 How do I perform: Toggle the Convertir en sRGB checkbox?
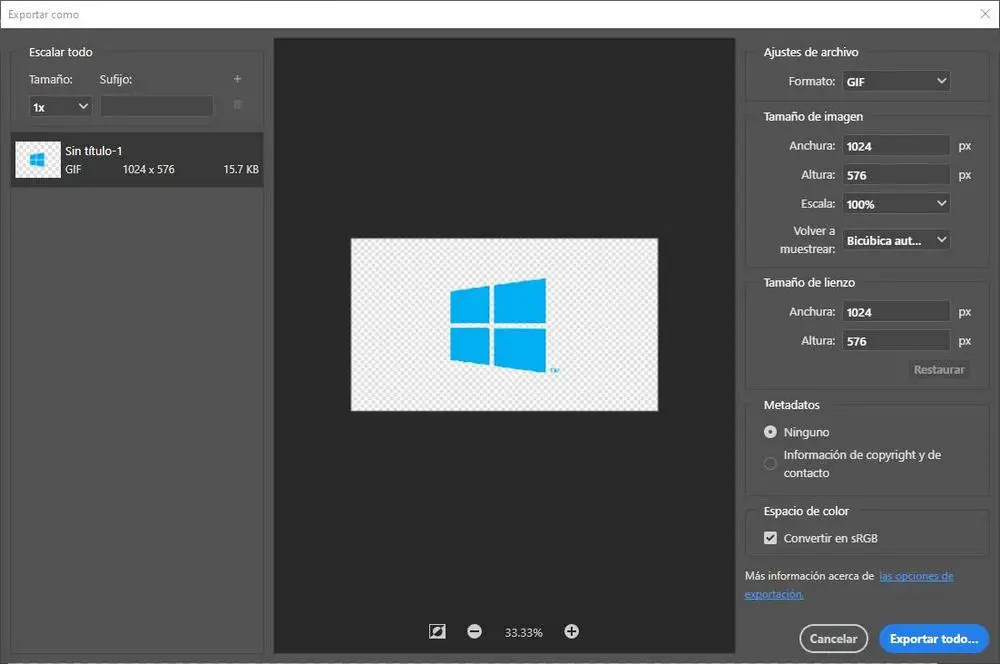(x=770, y=538)
